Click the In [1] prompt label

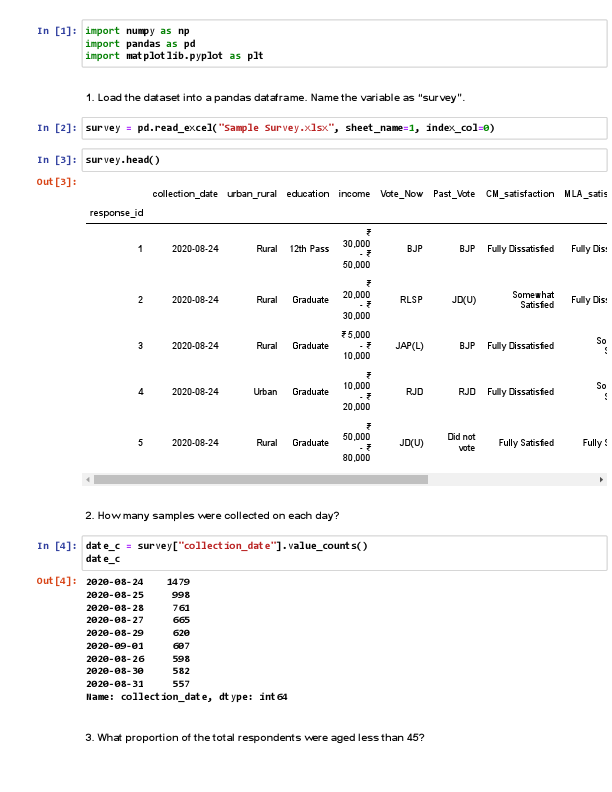pos(57,31)
